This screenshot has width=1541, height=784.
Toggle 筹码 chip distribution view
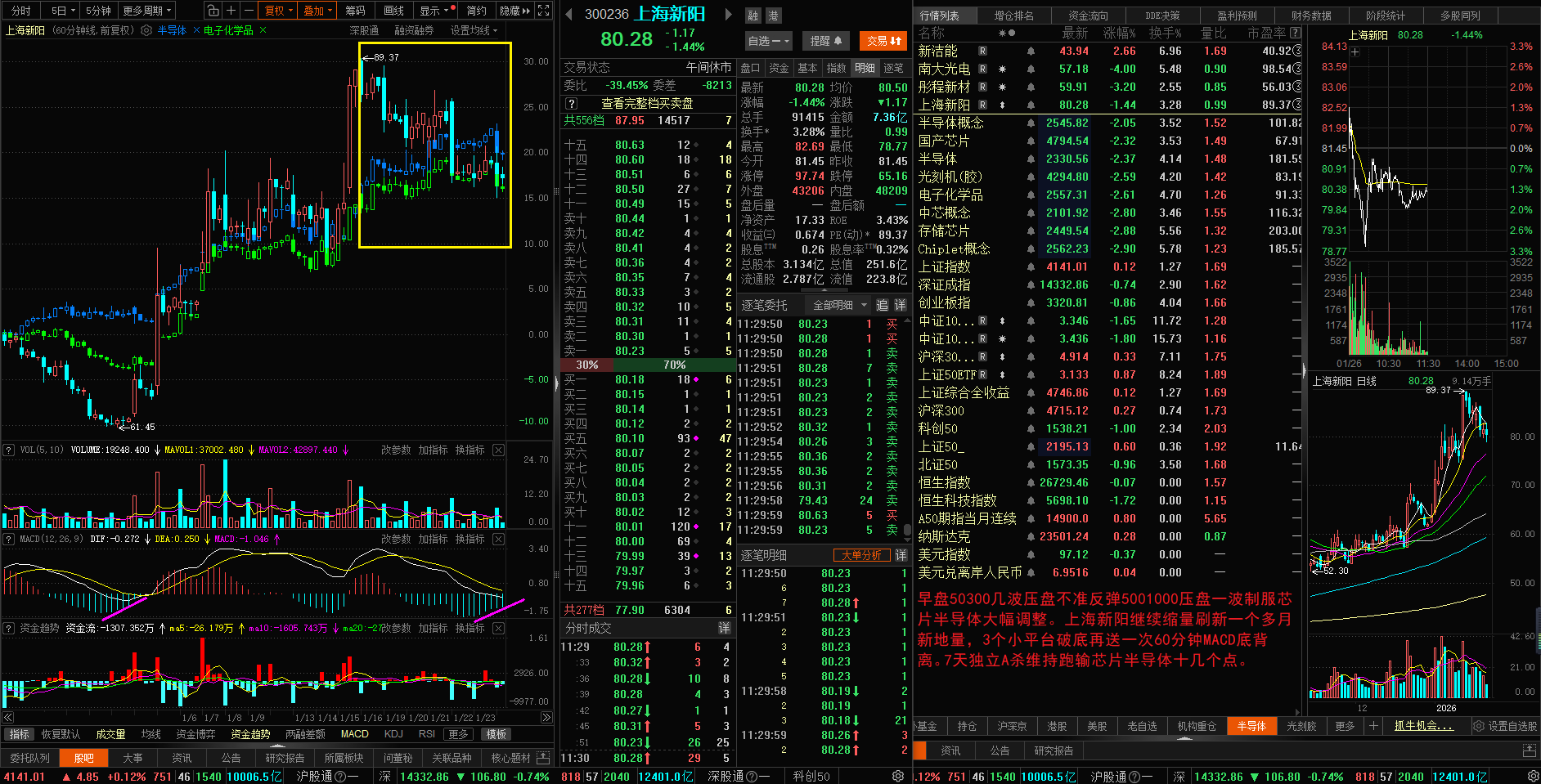[355, 11]
